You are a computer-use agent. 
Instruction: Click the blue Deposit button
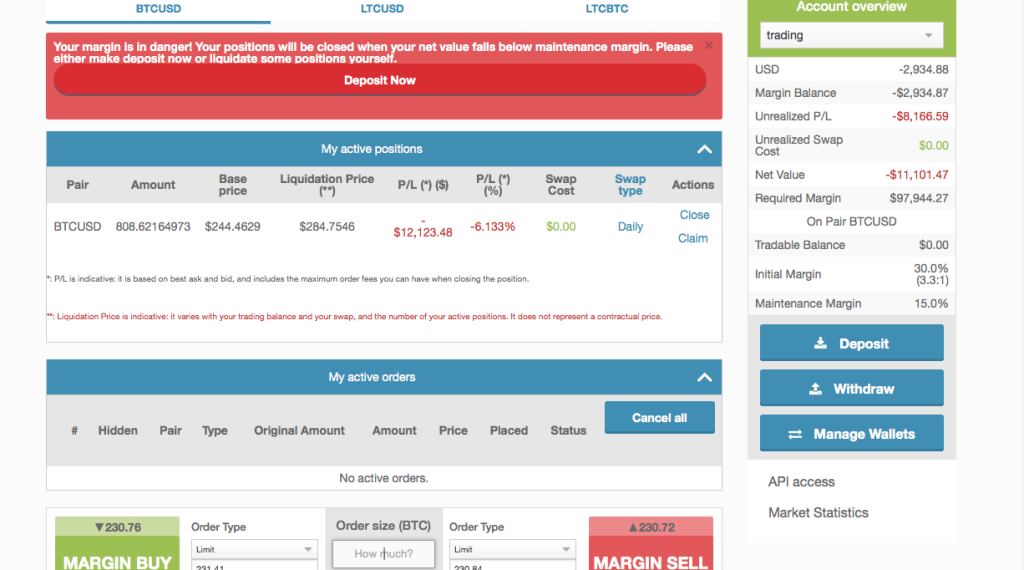point(852,343)
